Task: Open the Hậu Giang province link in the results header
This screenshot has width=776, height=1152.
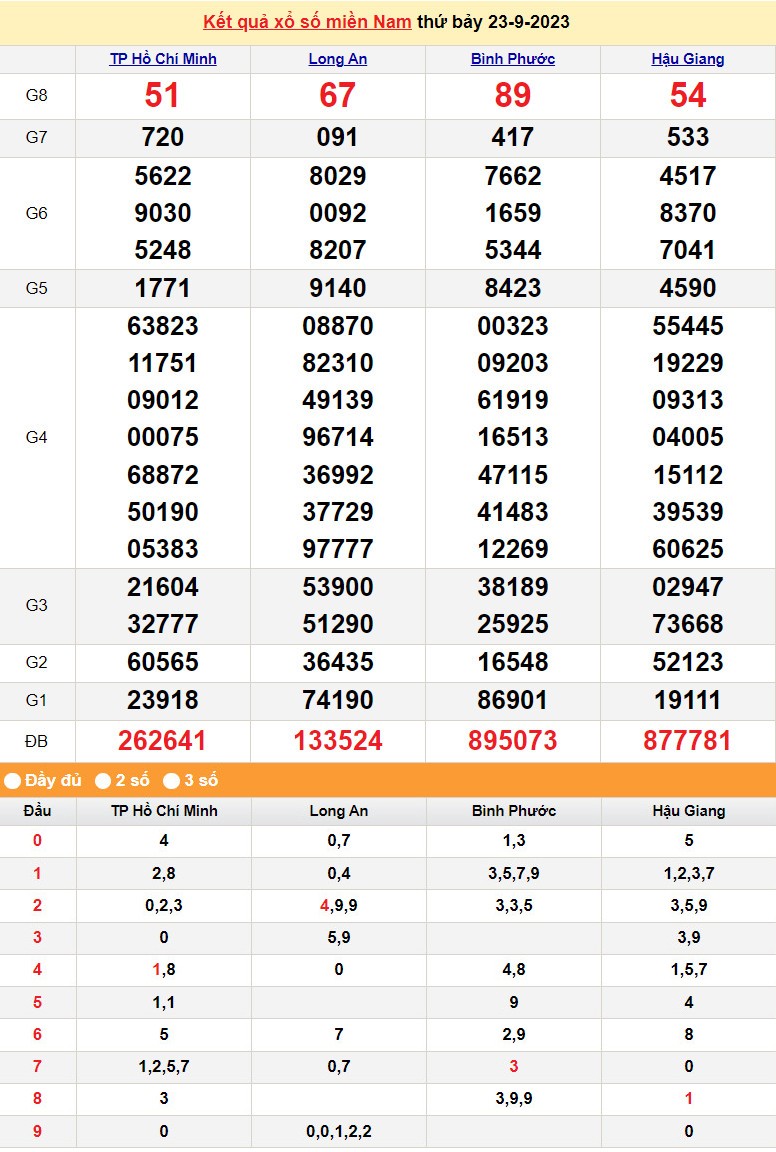Action: tap(688, 59)
